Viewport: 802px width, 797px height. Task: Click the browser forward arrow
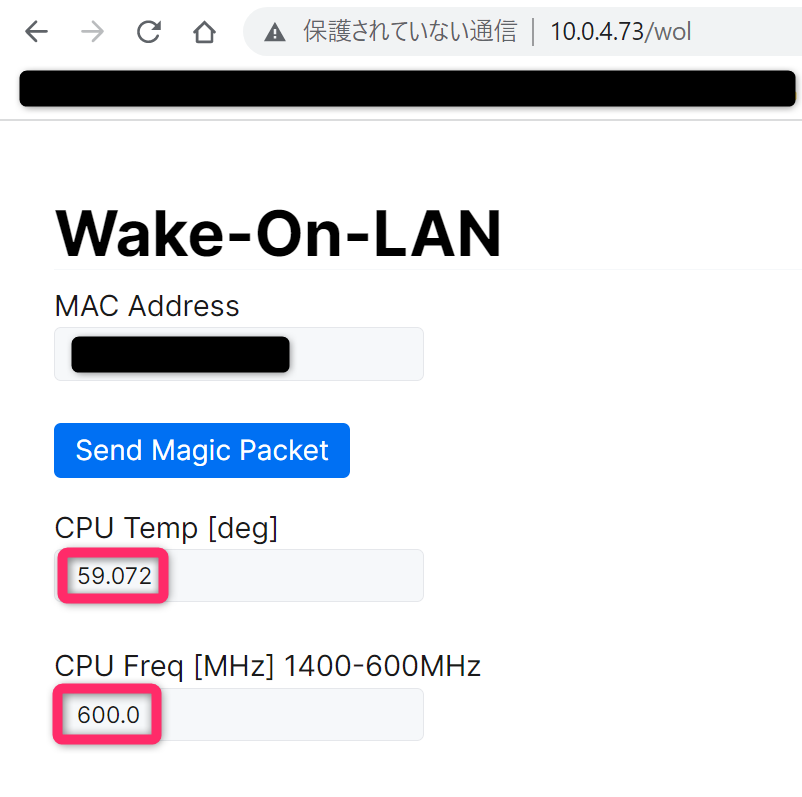[x=92, y=32]
